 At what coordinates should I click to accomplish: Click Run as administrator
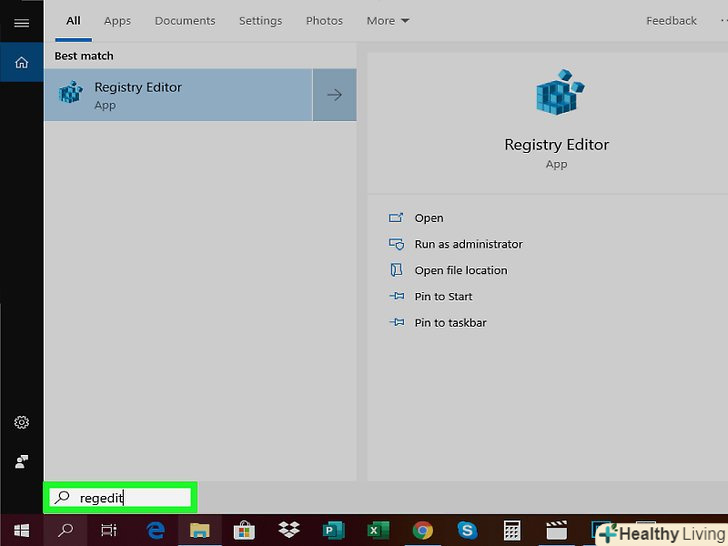tap(468, 244)
